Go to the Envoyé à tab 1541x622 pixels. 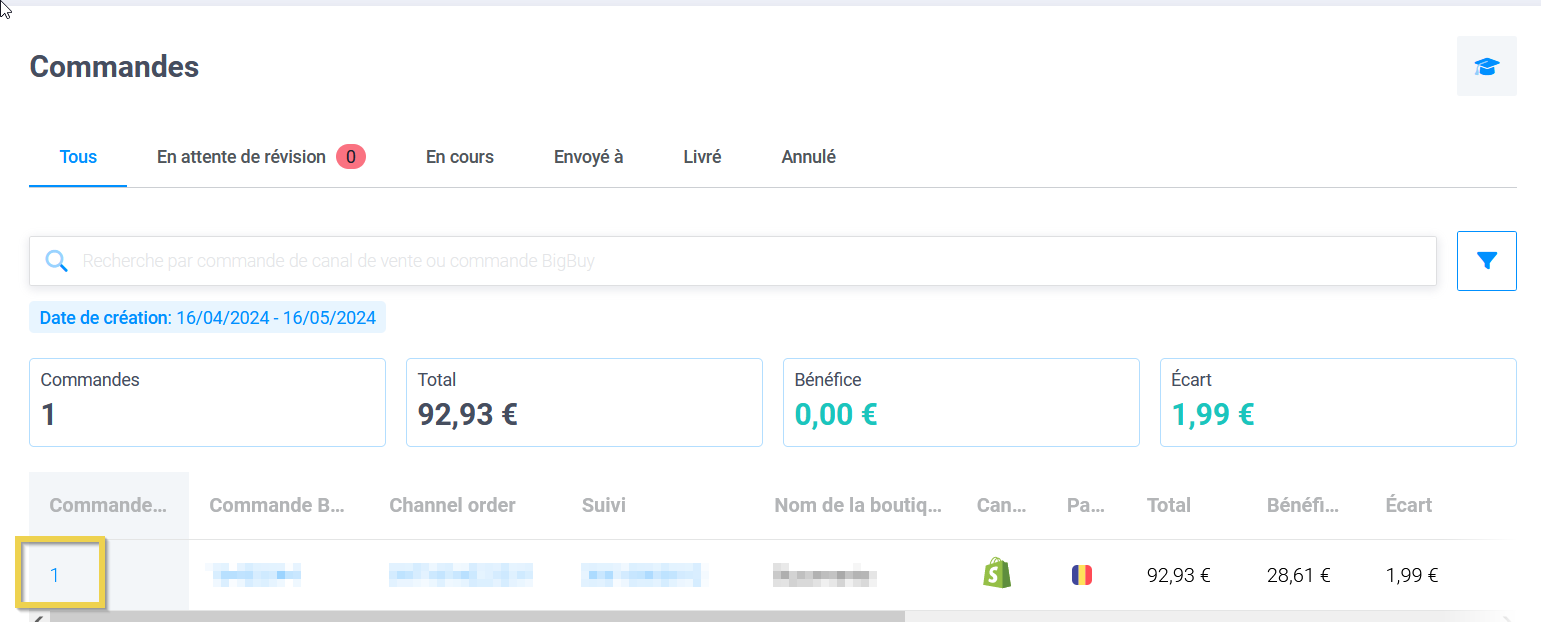pyautogui.click(x=588, y=157)
